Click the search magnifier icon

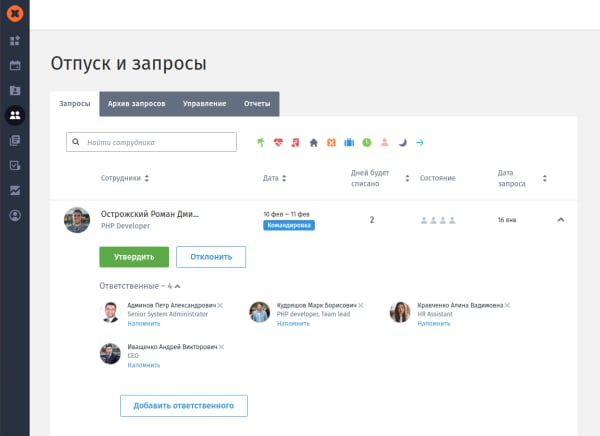tap(76, 142)
